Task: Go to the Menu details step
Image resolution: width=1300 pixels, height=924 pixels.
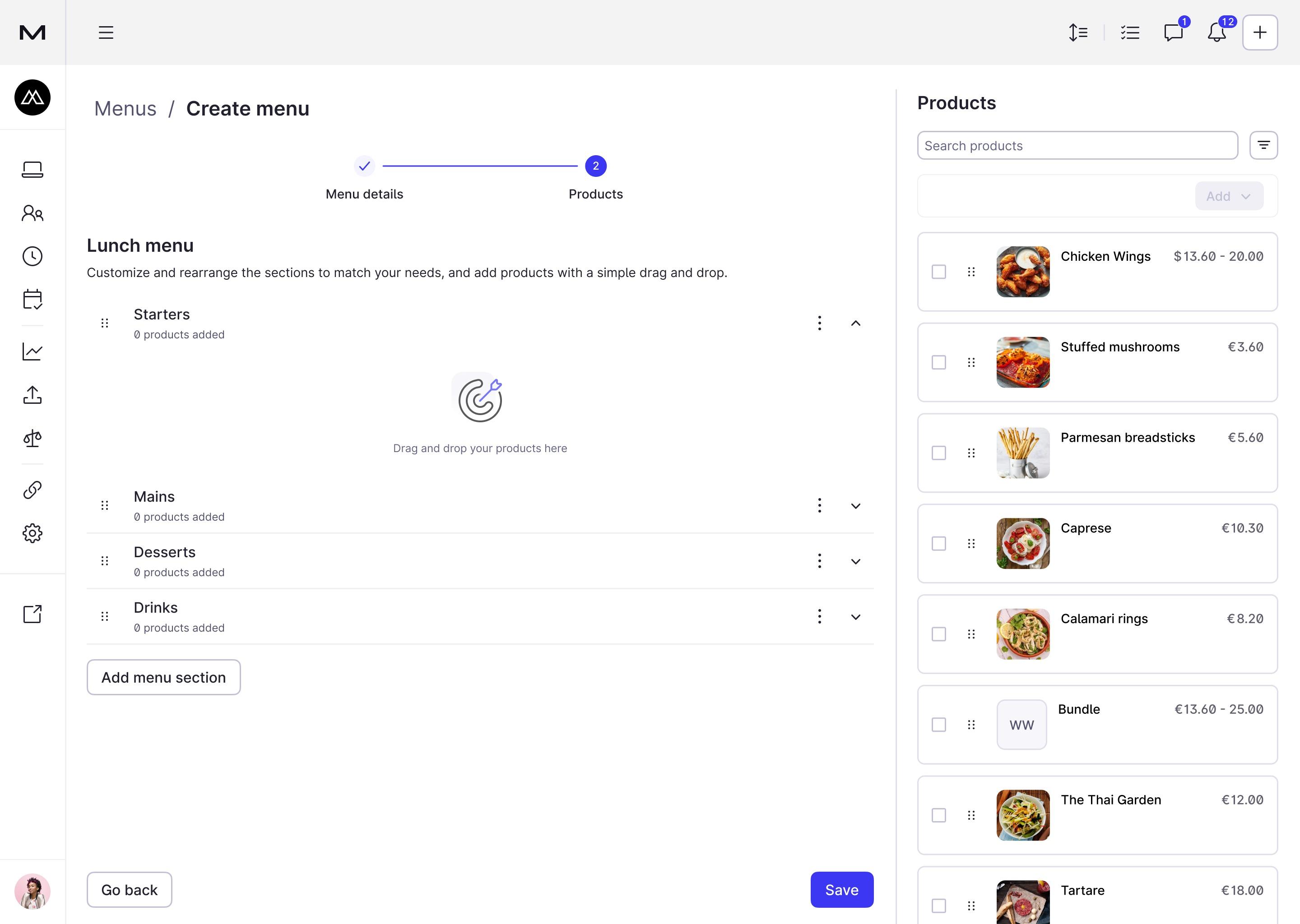Action: (364, 166)
